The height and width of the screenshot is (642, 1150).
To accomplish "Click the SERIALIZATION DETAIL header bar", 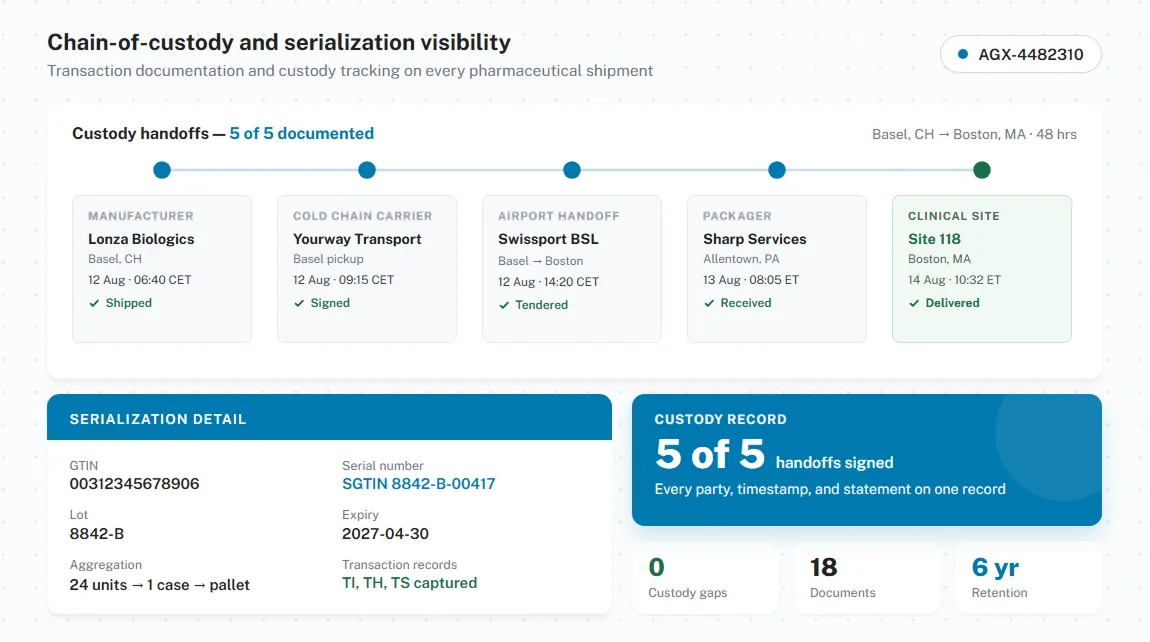I will (x=329, y=417).
